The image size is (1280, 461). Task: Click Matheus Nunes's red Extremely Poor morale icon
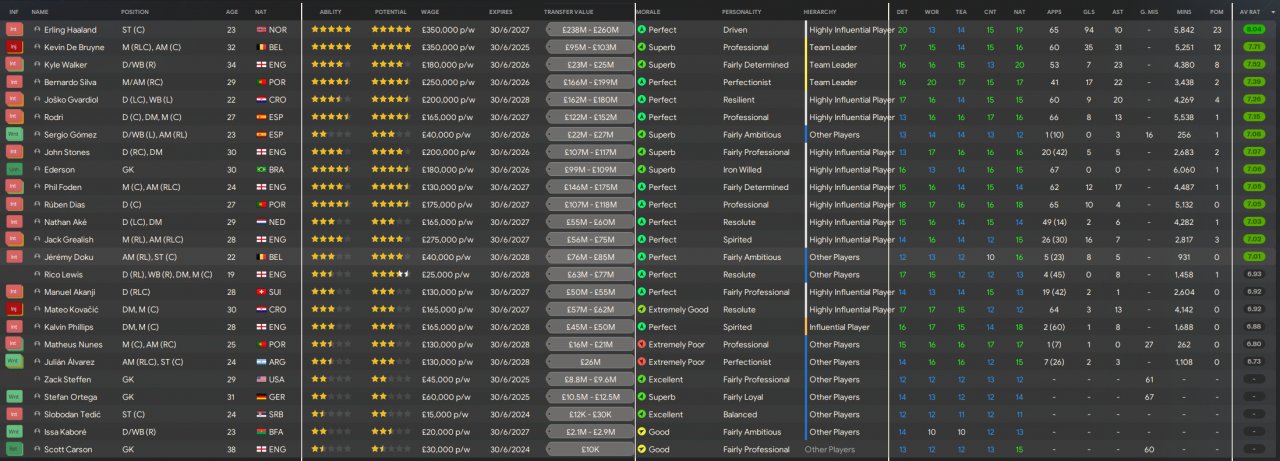pyautogui.click(x=642, y=344)
